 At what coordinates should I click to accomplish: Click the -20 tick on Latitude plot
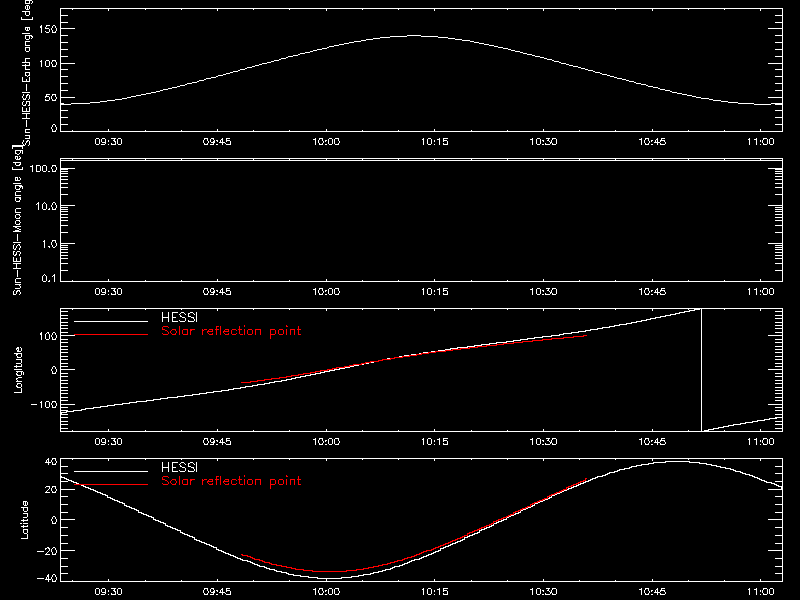click(47, 551)
